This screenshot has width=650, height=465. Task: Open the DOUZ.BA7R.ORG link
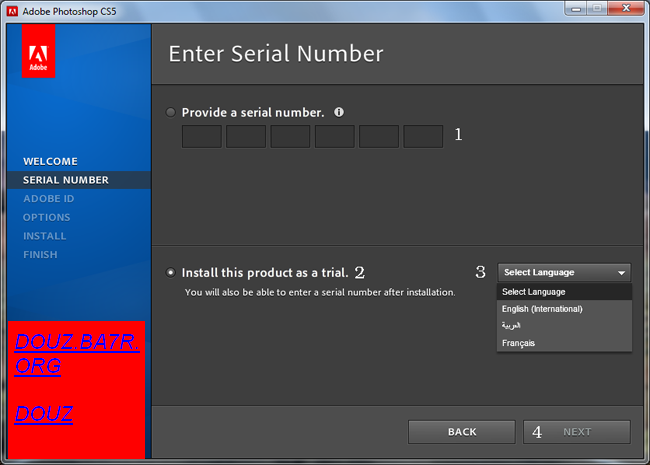click(77, 354)
